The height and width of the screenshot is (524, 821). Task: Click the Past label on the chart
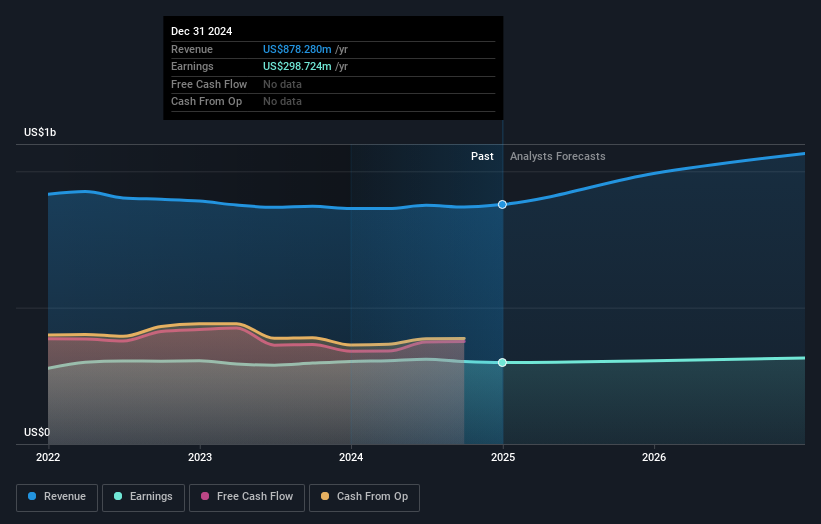[x=482, y=157]
